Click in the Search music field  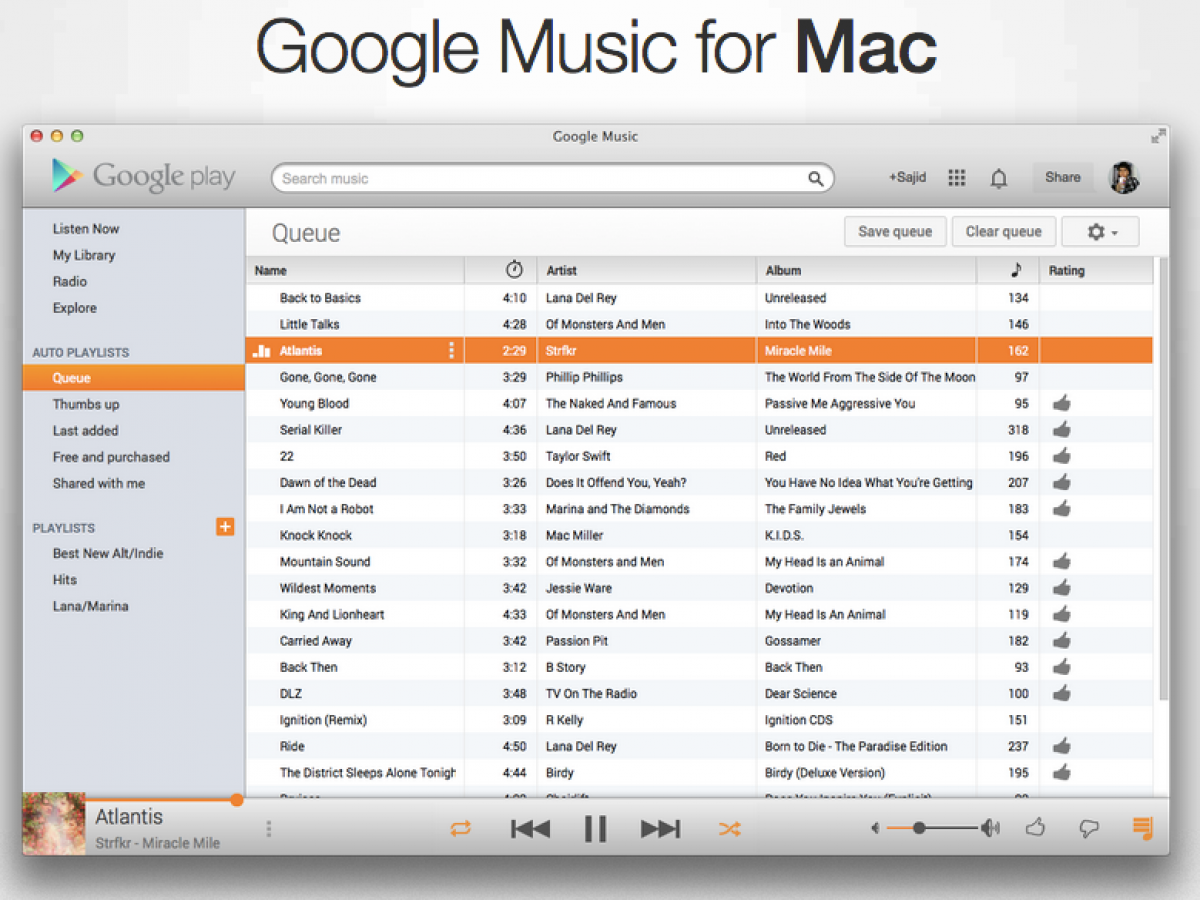tap(540, 179)
